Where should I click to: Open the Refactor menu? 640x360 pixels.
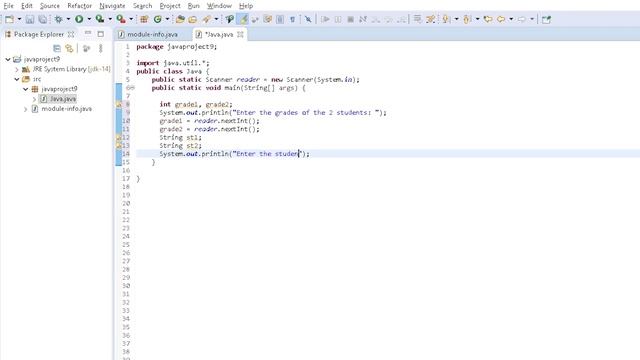point(80,6)
